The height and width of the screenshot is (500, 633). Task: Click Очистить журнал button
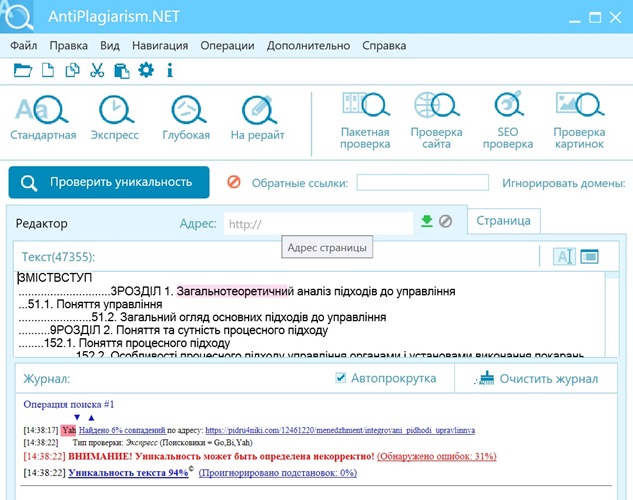pyautogui.click(x=536, y=379)
